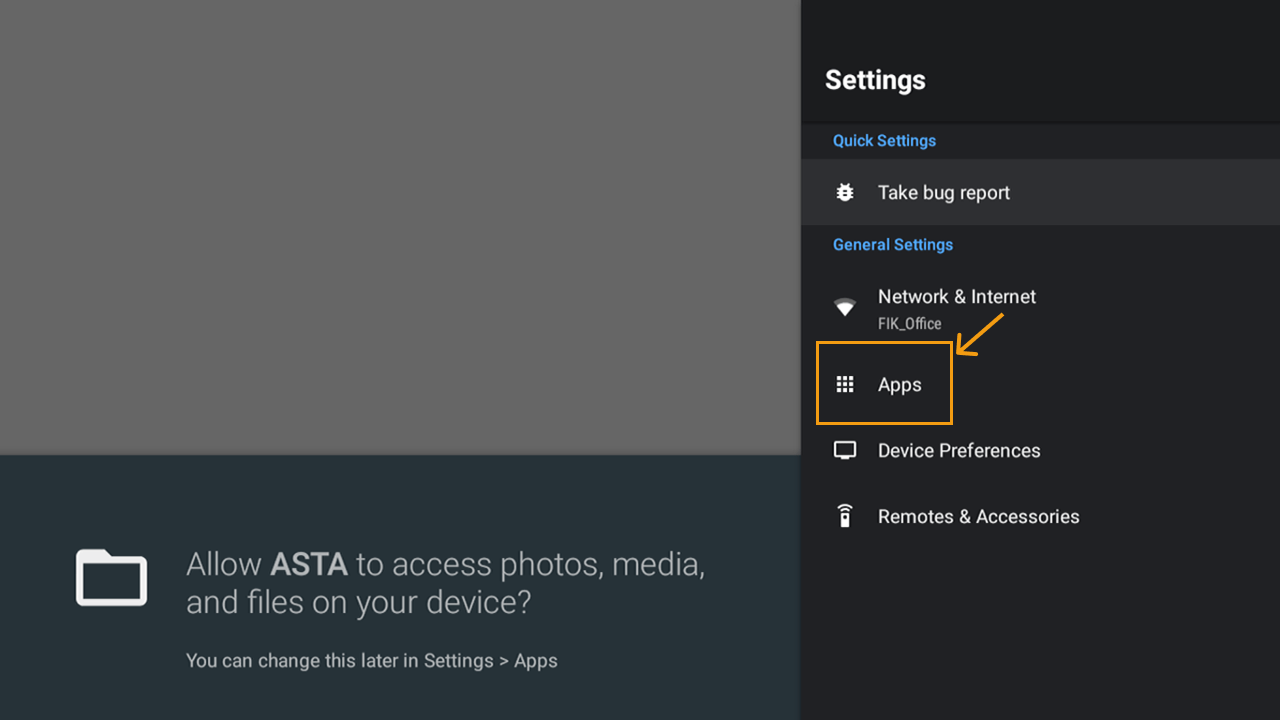Click the dimmed gray area above the prompt

(x=400, y=225)
